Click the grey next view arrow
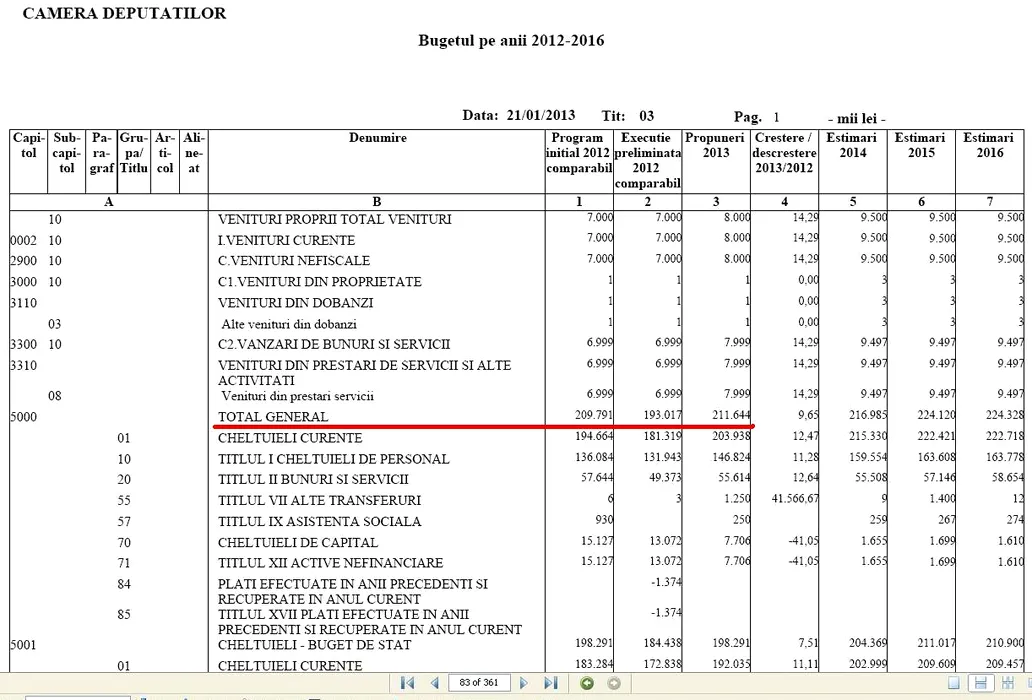The height and width of the screenshot is (700, 1032). pyautogui.click(x=613, y=683)
